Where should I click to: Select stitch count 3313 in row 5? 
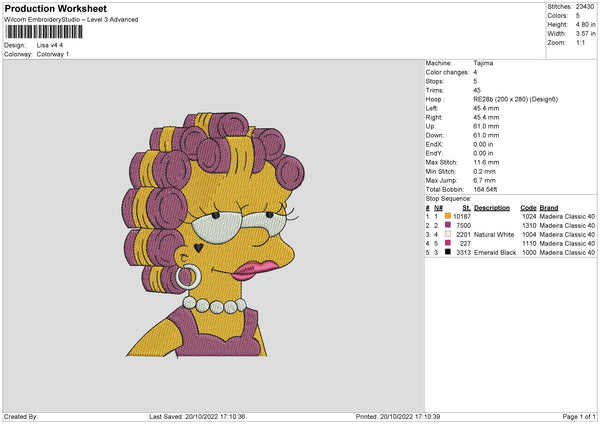point(464,253)
